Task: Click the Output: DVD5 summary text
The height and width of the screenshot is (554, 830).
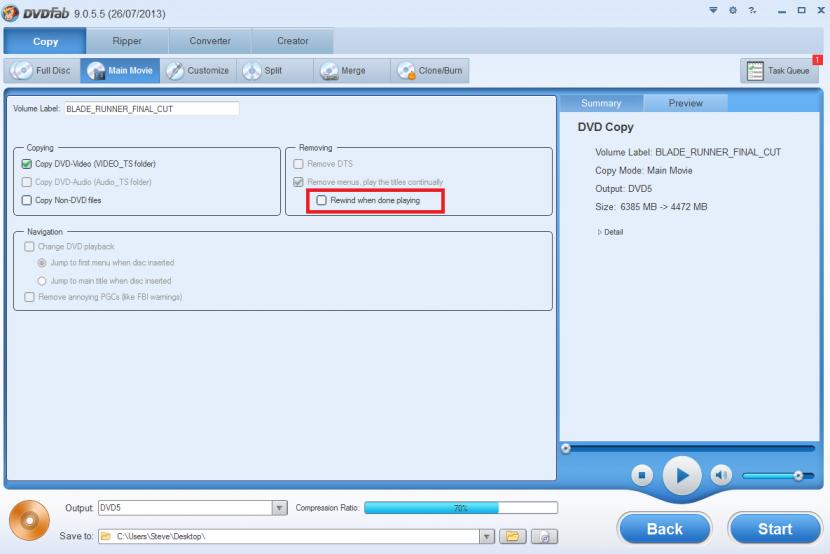Action: click(x=624, y=189)
